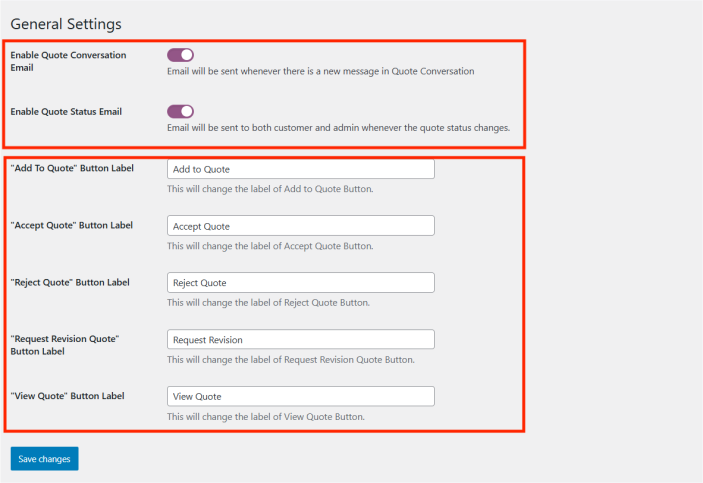Click the "View Quote" Button Label text

click(67, 396)
